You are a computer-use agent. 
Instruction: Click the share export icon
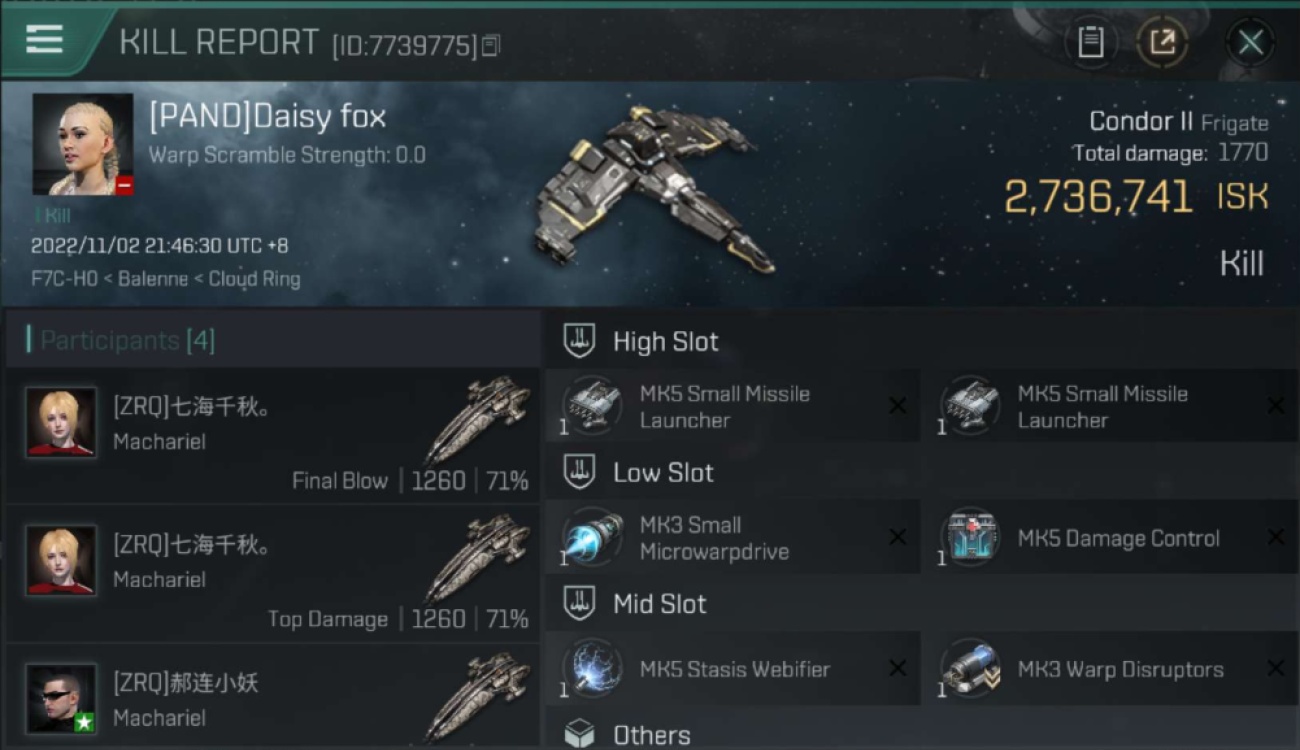pyautogui.click(x=1162, y=42)
